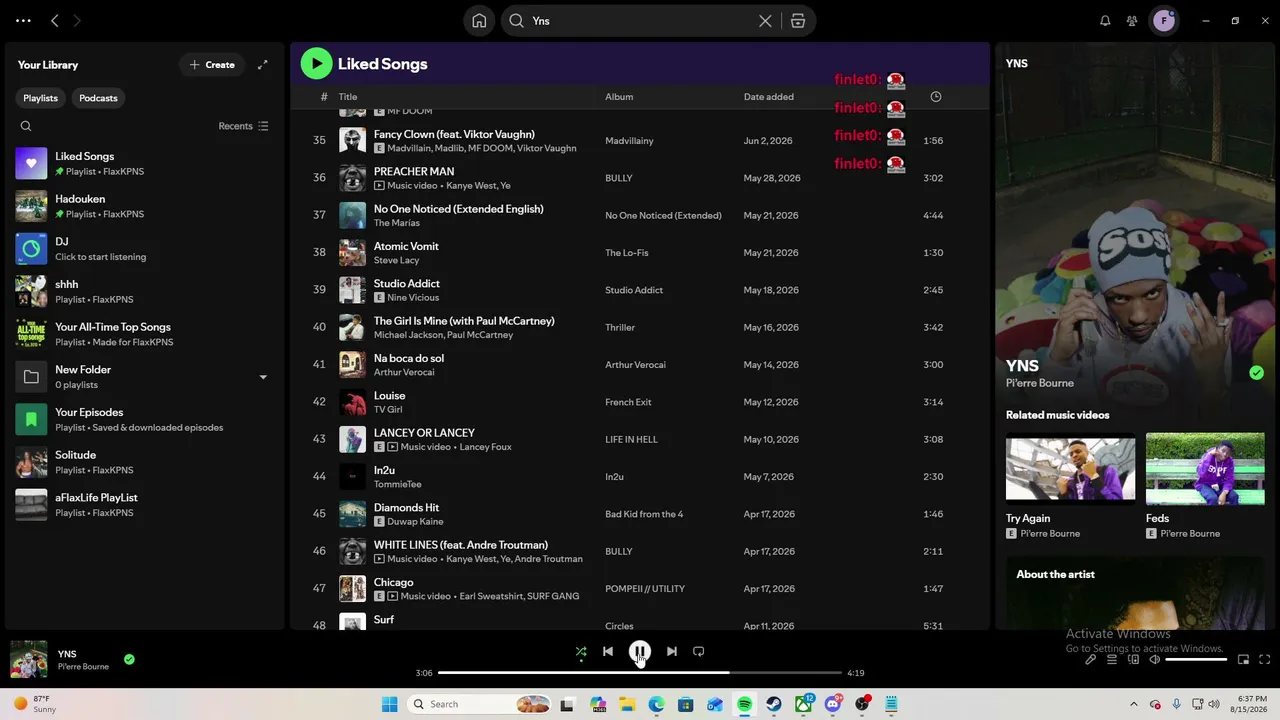Screen dimensions: 1280x720
Task: Sort songs by the duration clock header
Action: [936, 97]
